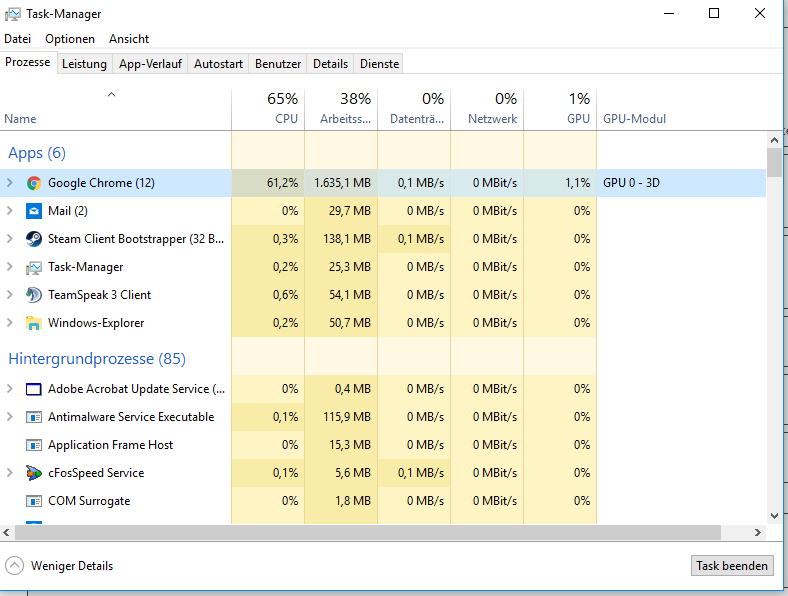Switch to the Leistung tab
This screenshot has width=788, height=596.
coord(84,64)
